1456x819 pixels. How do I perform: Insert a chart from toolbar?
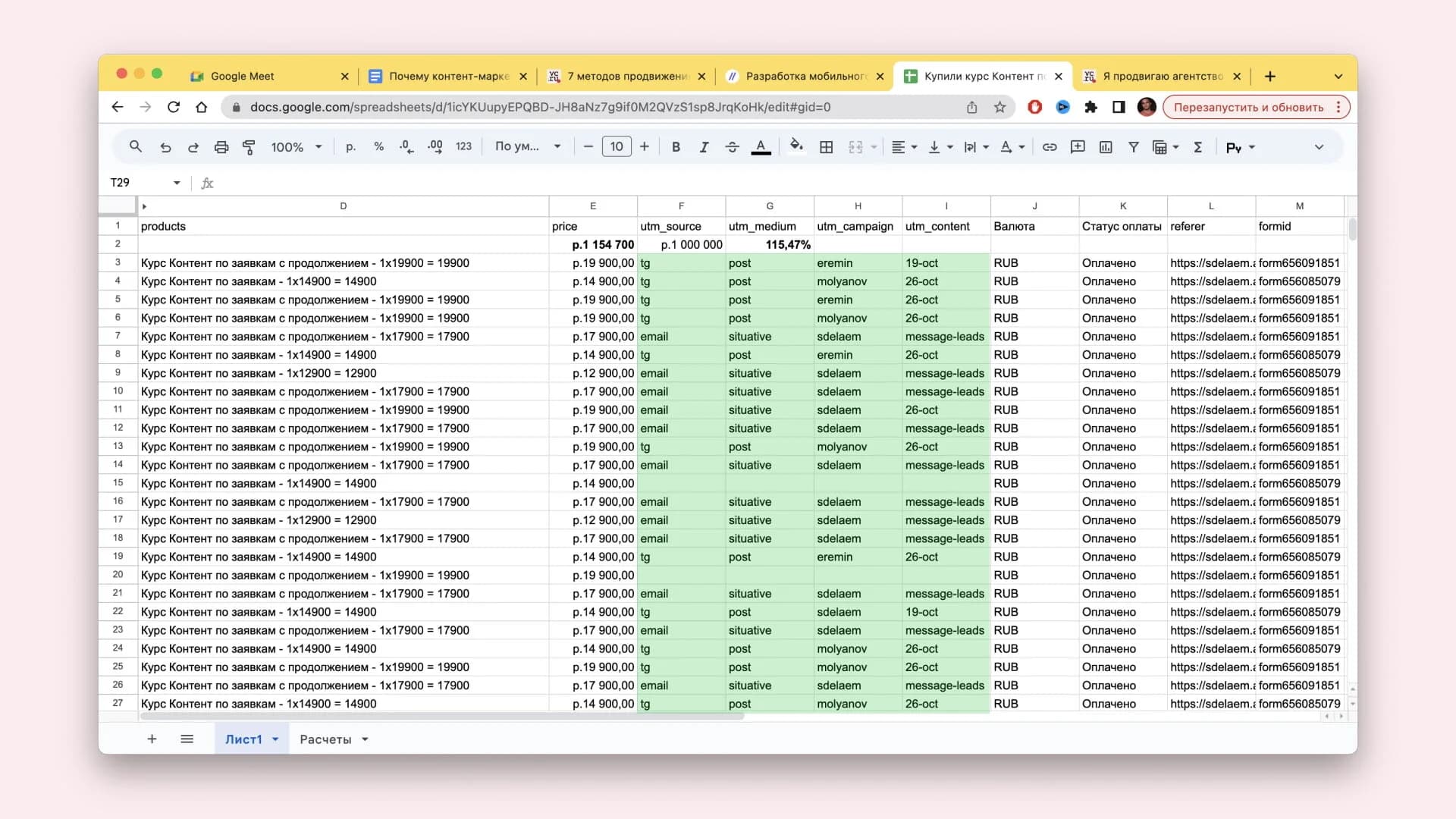pos(1106,147)
